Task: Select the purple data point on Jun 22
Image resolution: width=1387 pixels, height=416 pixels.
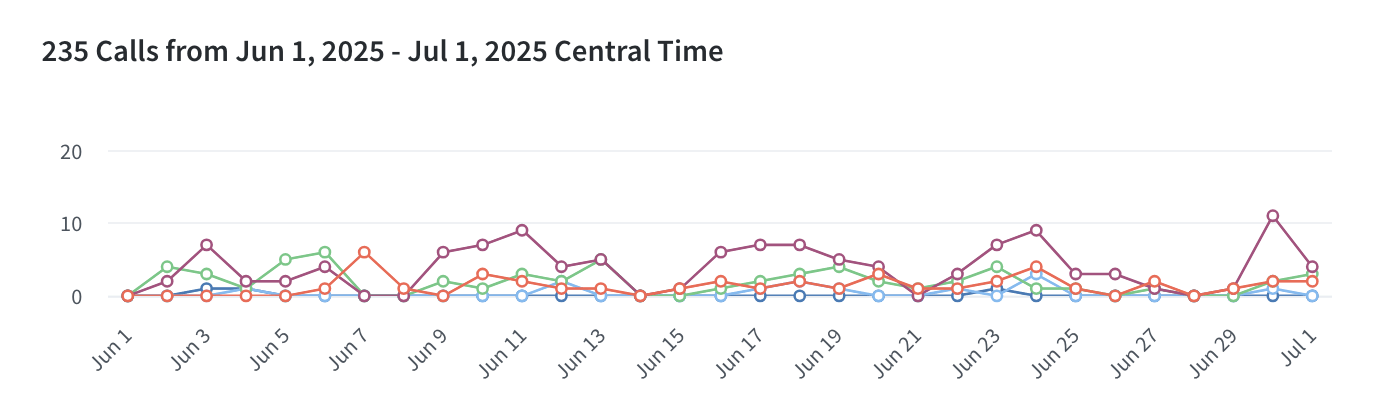Action: (957, 274)
